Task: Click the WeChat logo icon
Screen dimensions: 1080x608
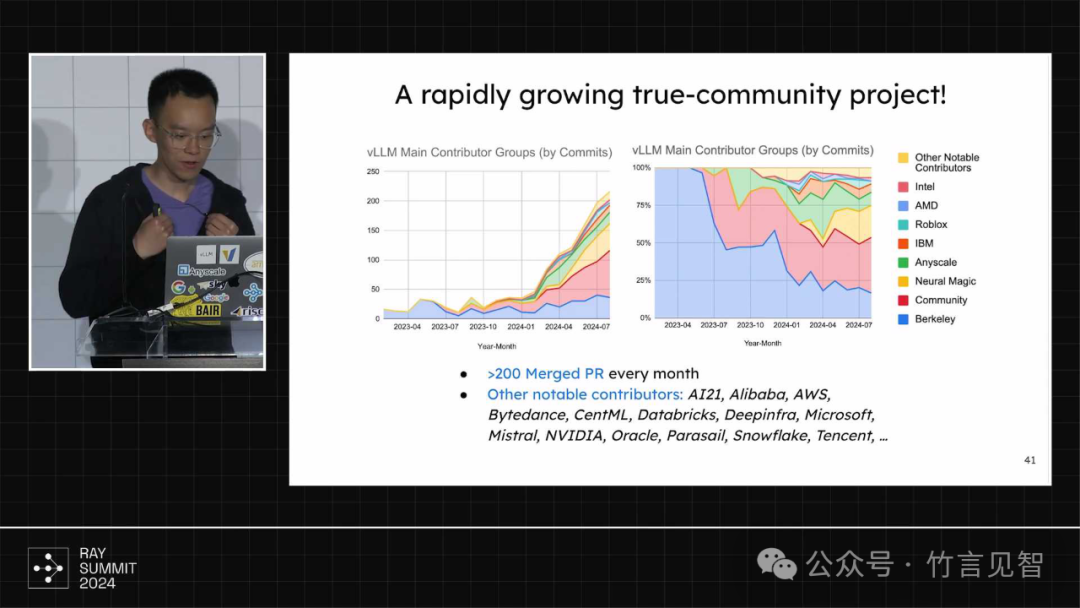Action: [x=777, y=565]
